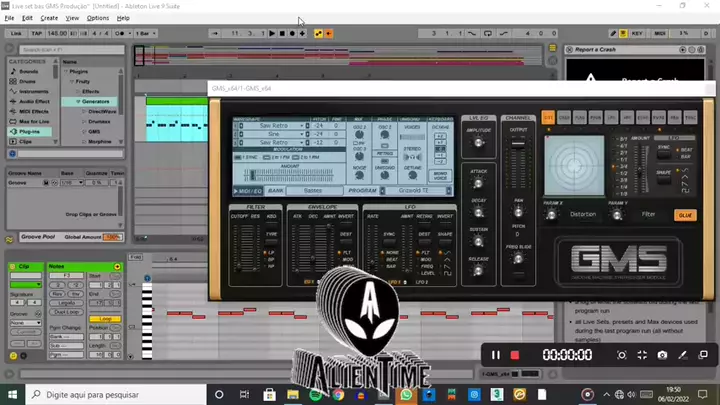The image size is (720, 405).
Task: Select the Drums category in browser
Action: (x=28, y=81)
